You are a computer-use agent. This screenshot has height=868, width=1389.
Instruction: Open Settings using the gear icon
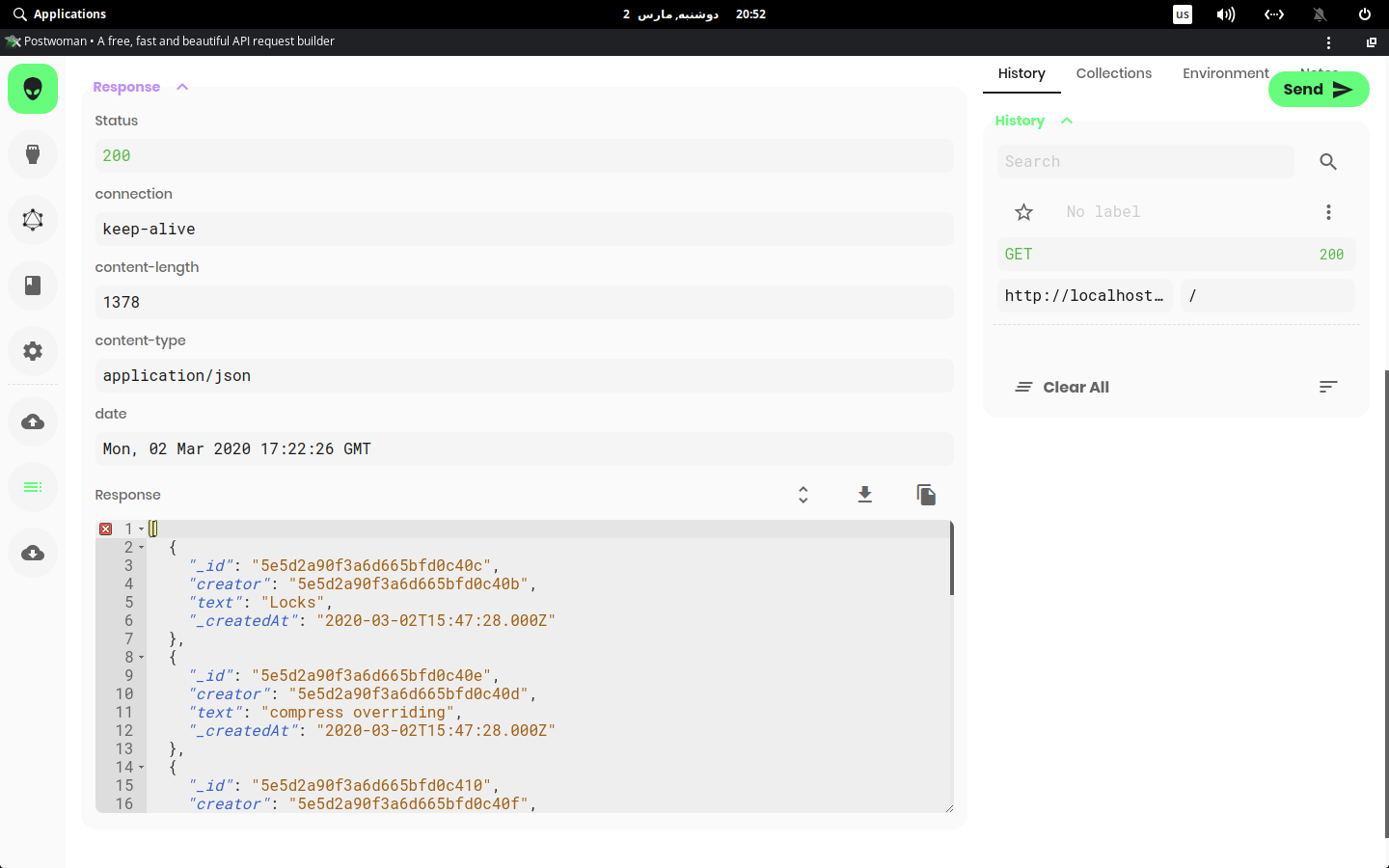(32, 351)
